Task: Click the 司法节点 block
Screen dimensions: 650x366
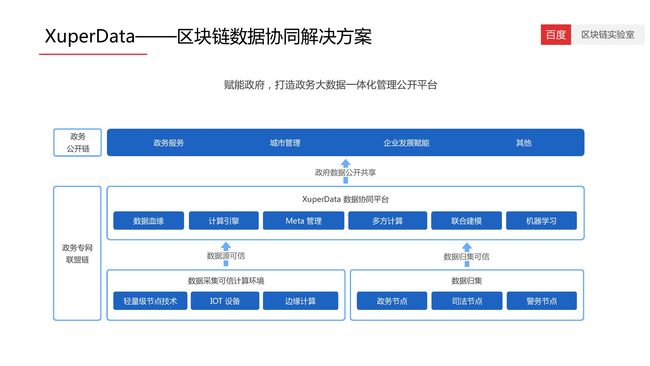Action: coord(467,301)
